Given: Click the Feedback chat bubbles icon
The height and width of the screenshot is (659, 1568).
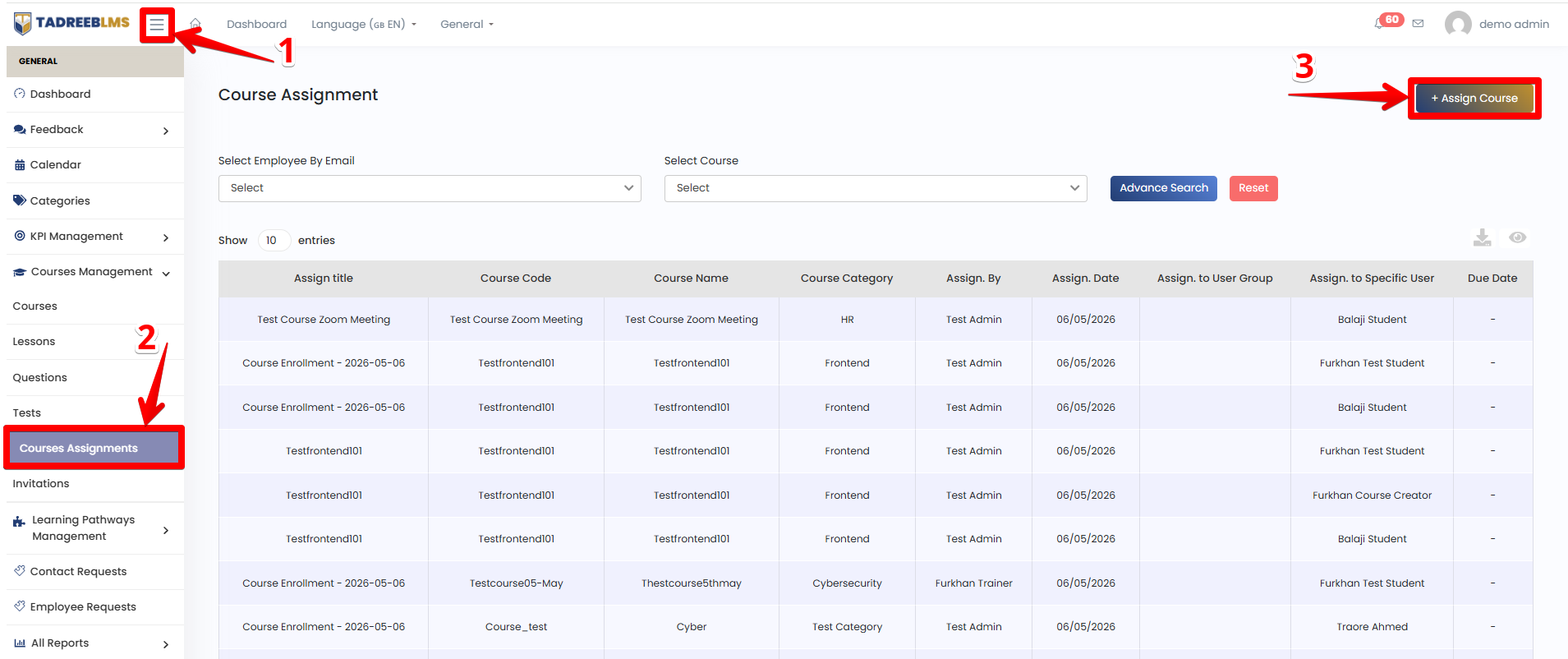Looking at the screenshot, I should 20,129.
